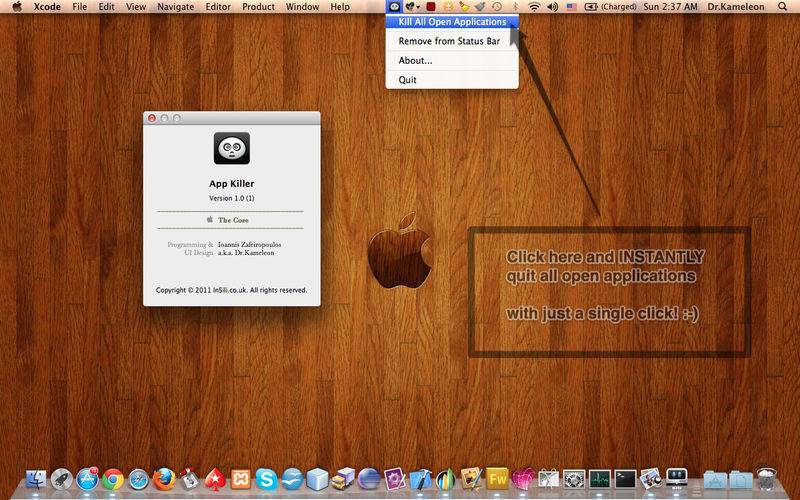Viewport: 800px width, 500px height.
Task: Open Spotlight search magnifier
Action: point(783,7)
